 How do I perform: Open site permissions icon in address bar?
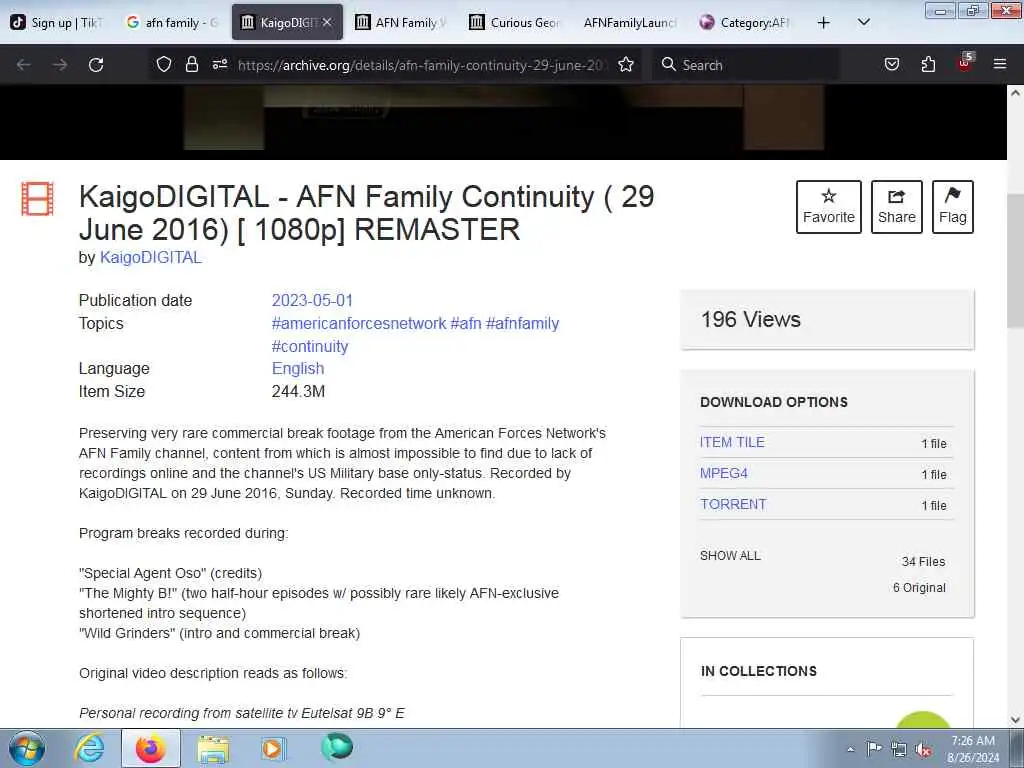point(219,64)
